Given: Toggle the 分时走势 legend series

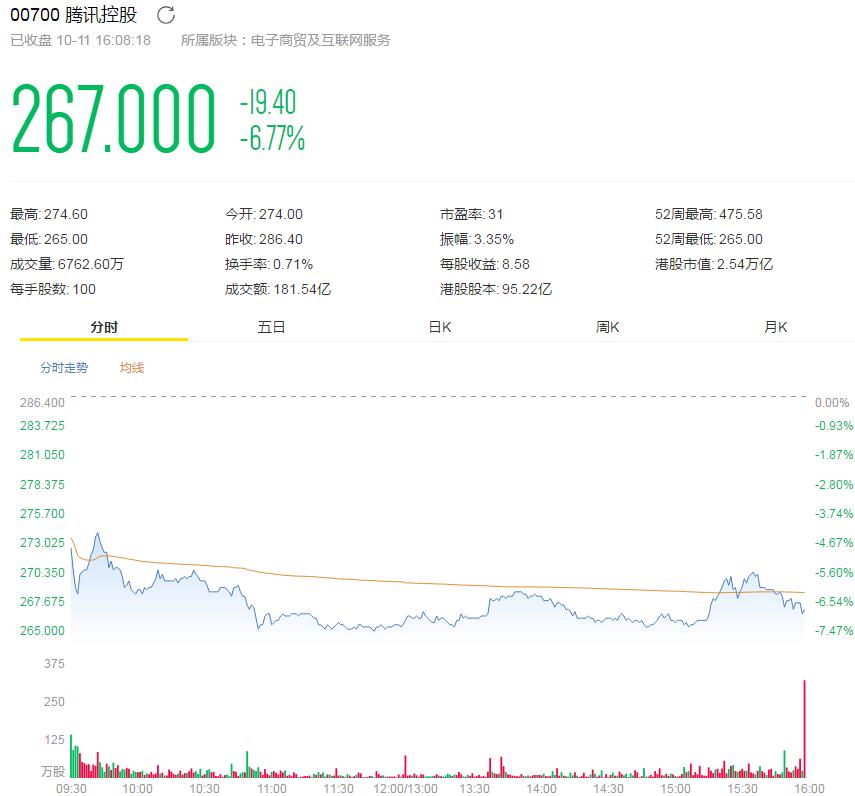Looking at the screenshot, I should pyautogui.click(x=64, y=368).
